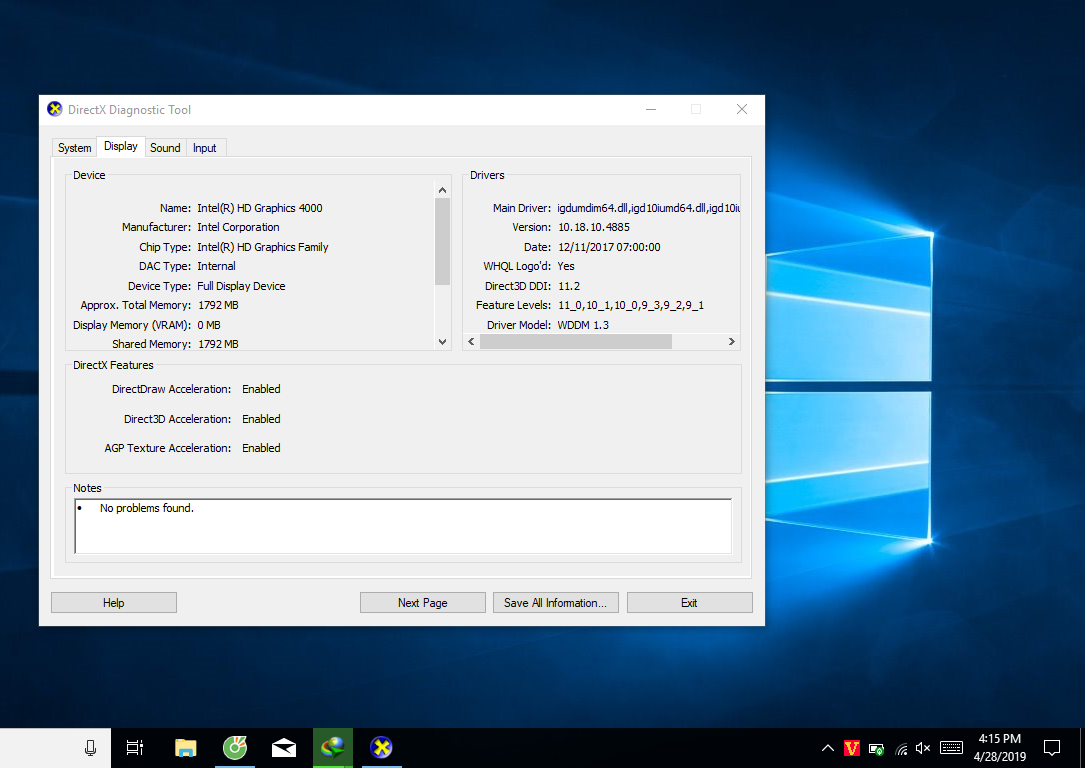The width and height of the screenshot is (1085, 768).
Task: Click the Drivers panel scroll-left arrow
Action: pos(472,342)
